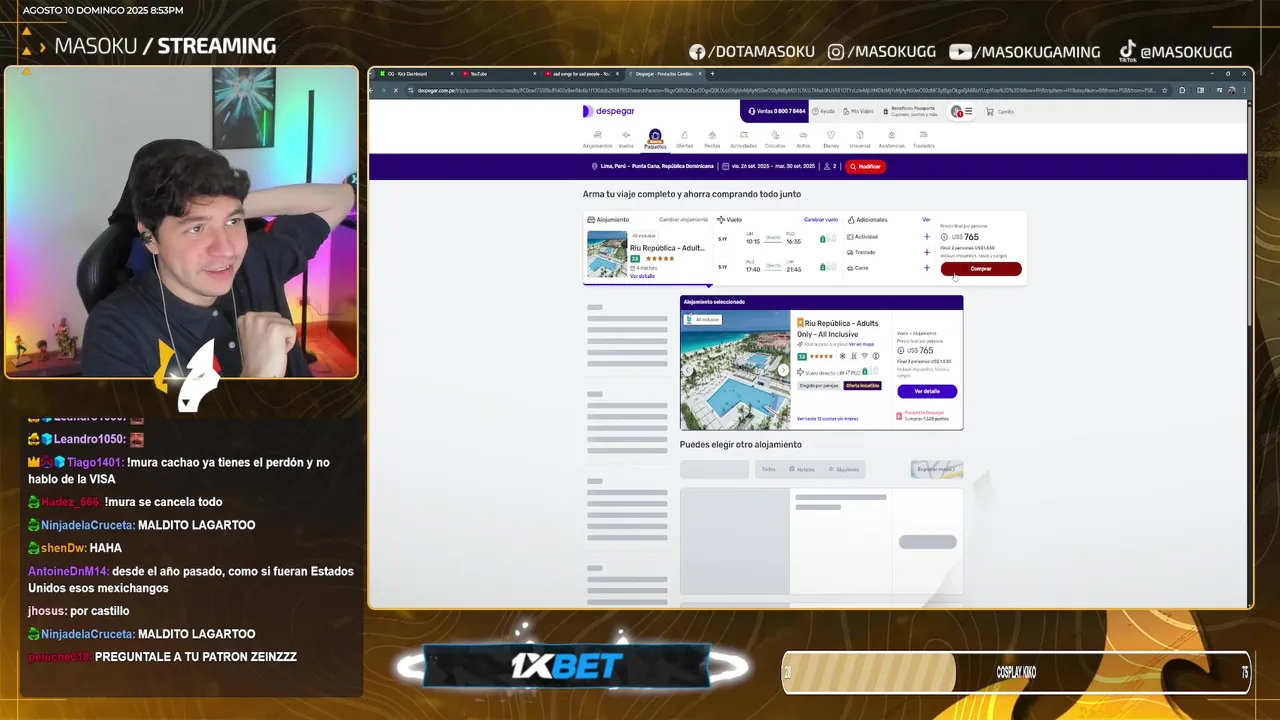Add Traslado with its plus icon
Image resolution: width=1280 pixels, height=720 pixels.
click(x=927, y=252)
